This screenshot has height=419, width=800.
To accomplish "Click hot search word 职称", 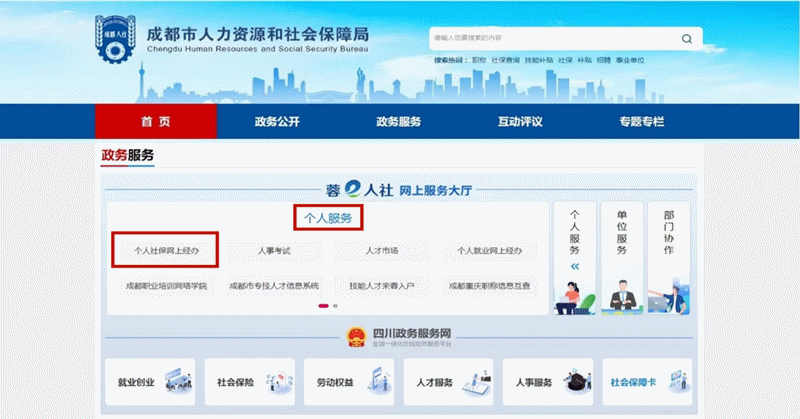I will (x=479, y=60).
